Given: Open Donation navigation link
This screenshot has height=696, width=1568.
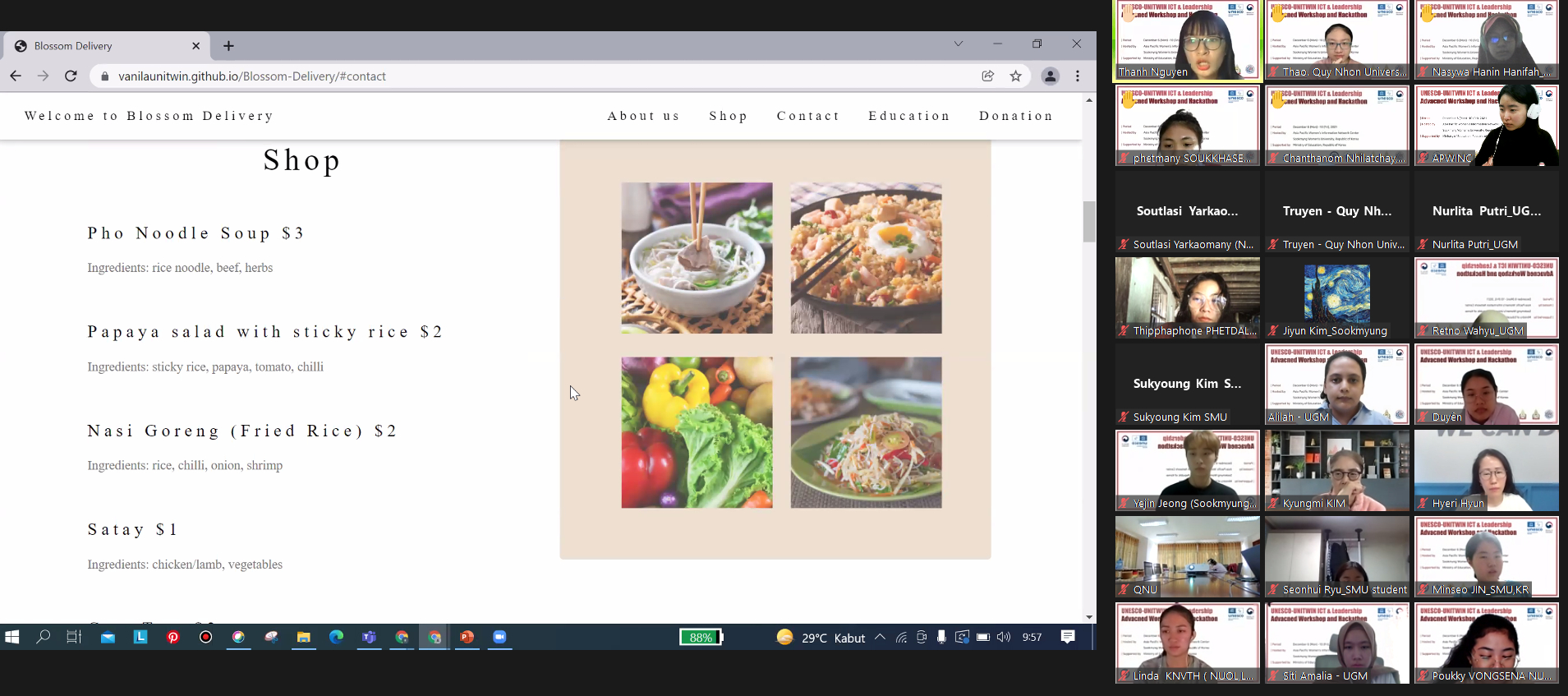Looking at the screenshot, I should [1016, 116].
